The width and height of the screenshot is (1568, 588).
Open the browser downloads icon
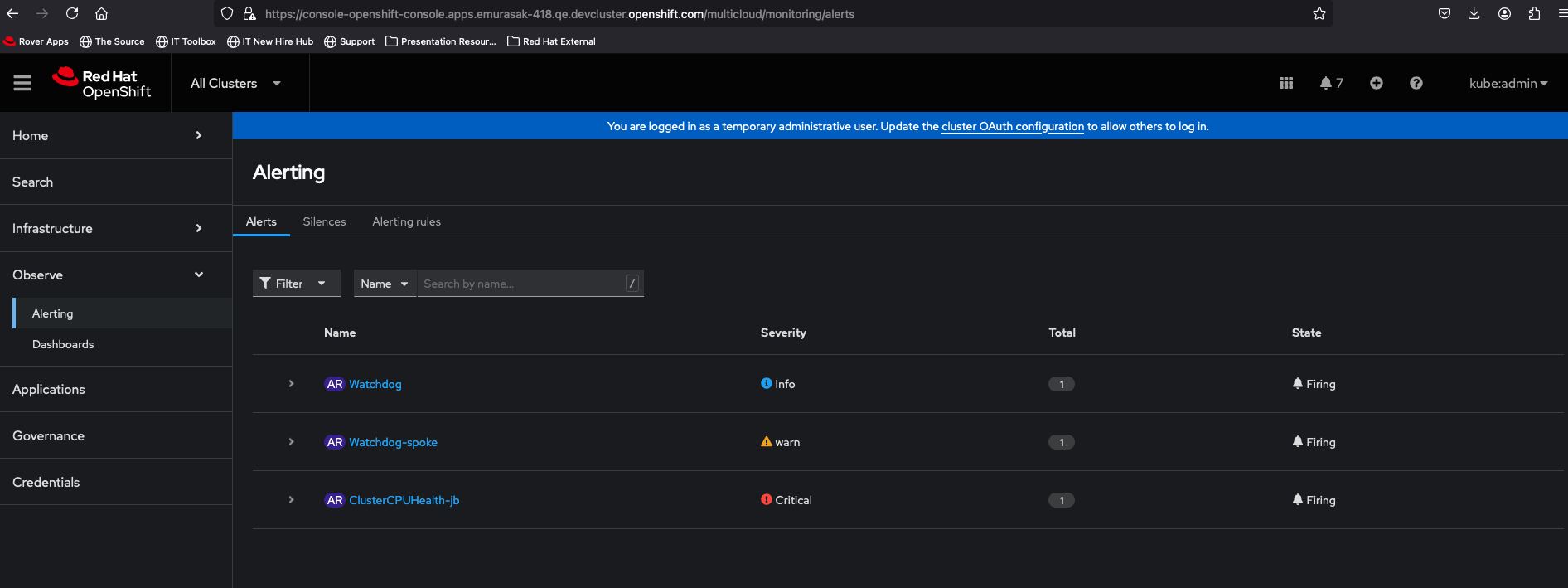(1474, 13)
